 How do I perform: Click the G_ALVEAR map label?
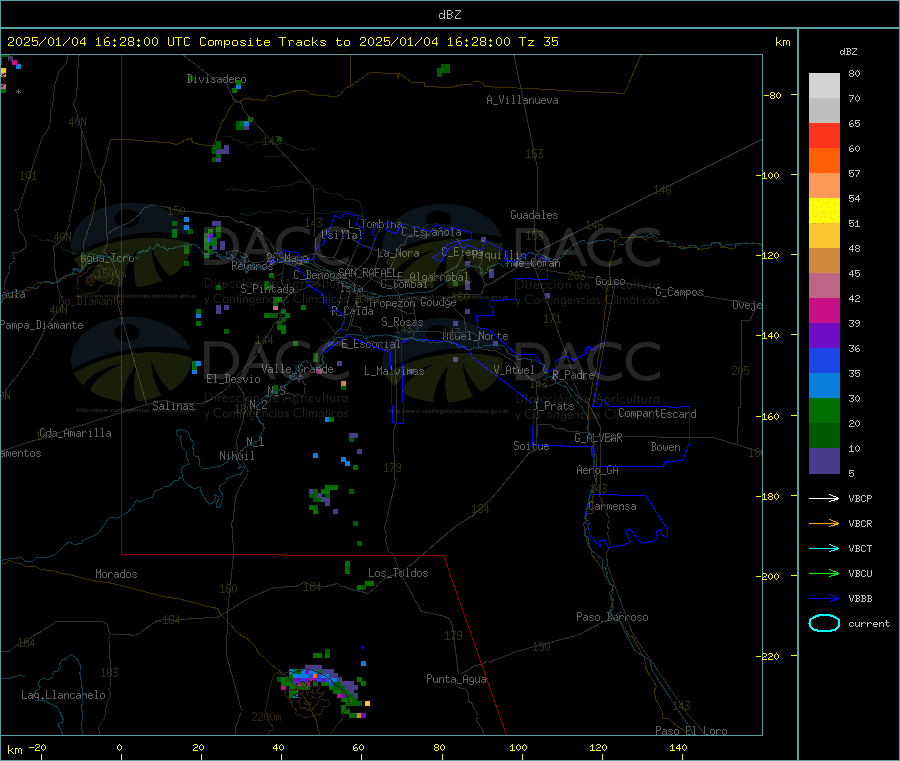tap(598, 438)
